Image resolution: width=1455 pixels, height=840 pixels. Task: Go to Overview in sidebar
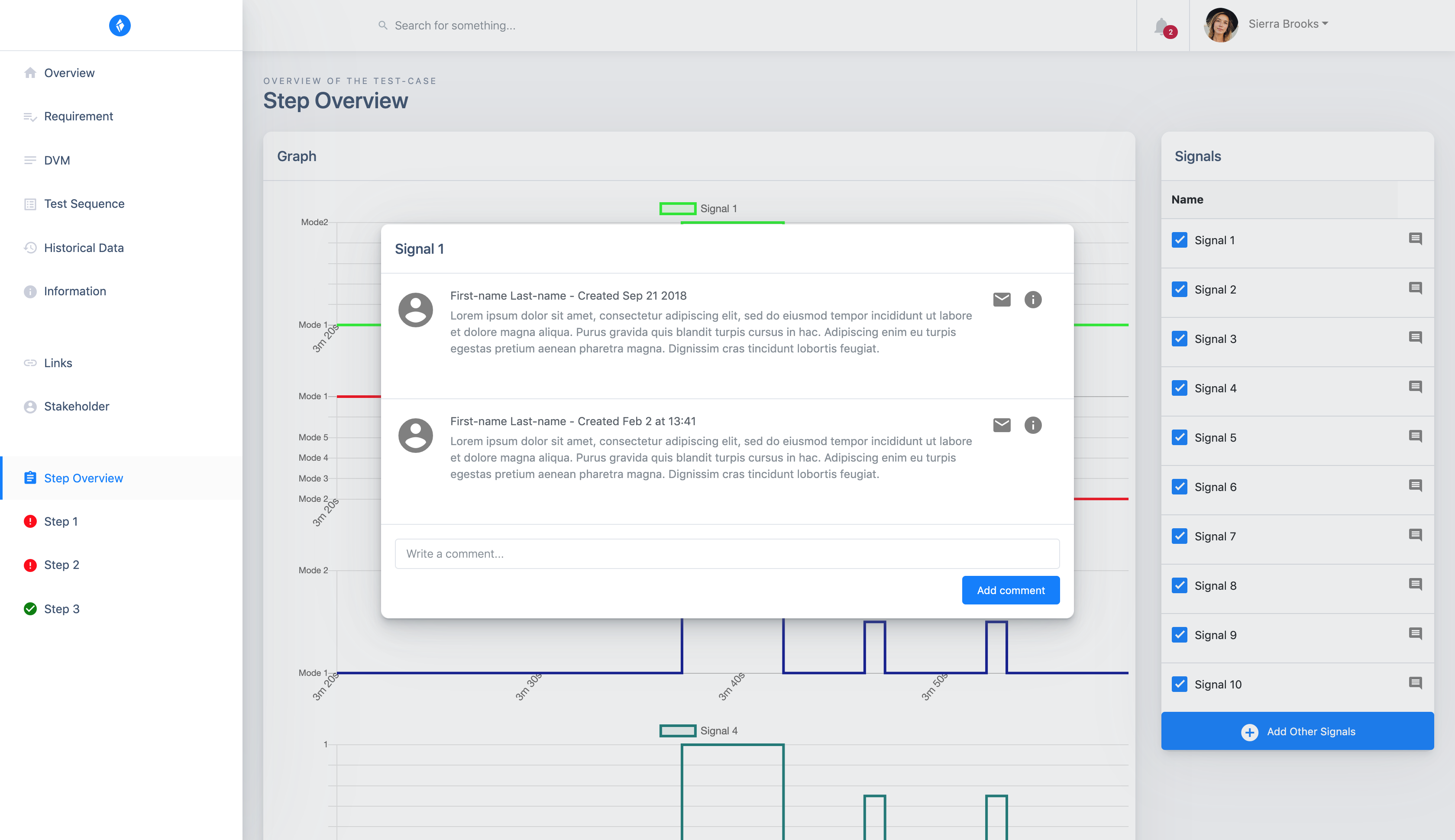click(x=121, y=73)
